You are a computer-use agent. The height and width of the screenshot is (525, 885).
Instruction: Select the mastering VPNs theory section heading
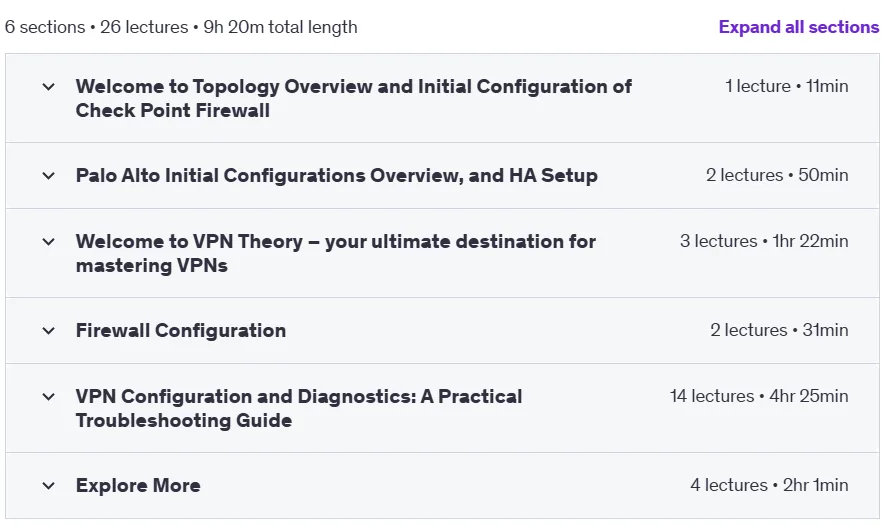(x=336, y=253)
